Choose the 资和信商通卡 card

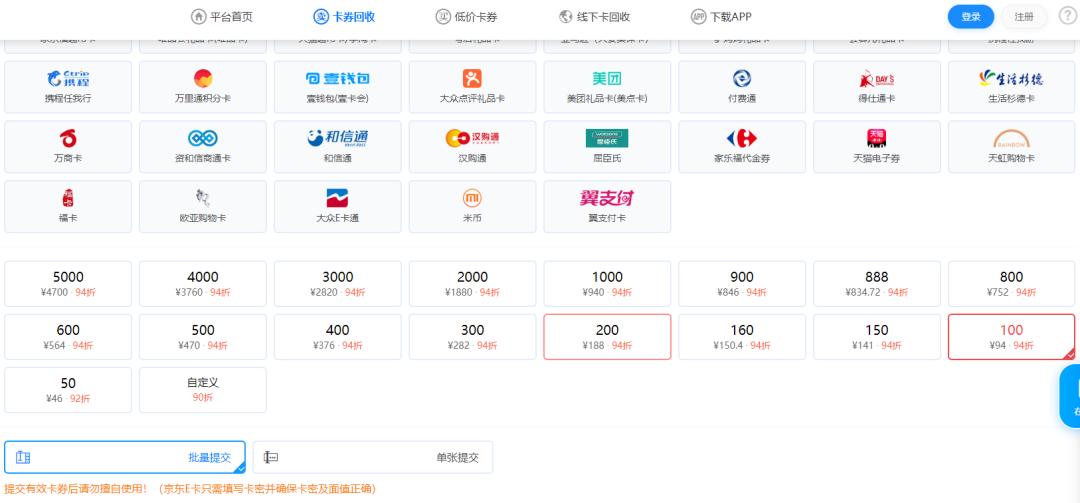pos(202,147)
